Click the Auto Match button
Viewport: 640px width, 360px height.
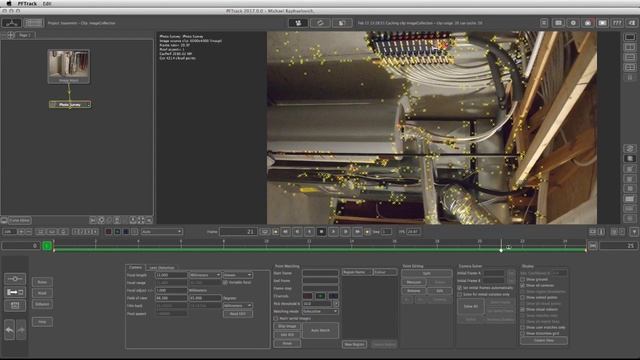pyautogui.click(x=320, y=330)
